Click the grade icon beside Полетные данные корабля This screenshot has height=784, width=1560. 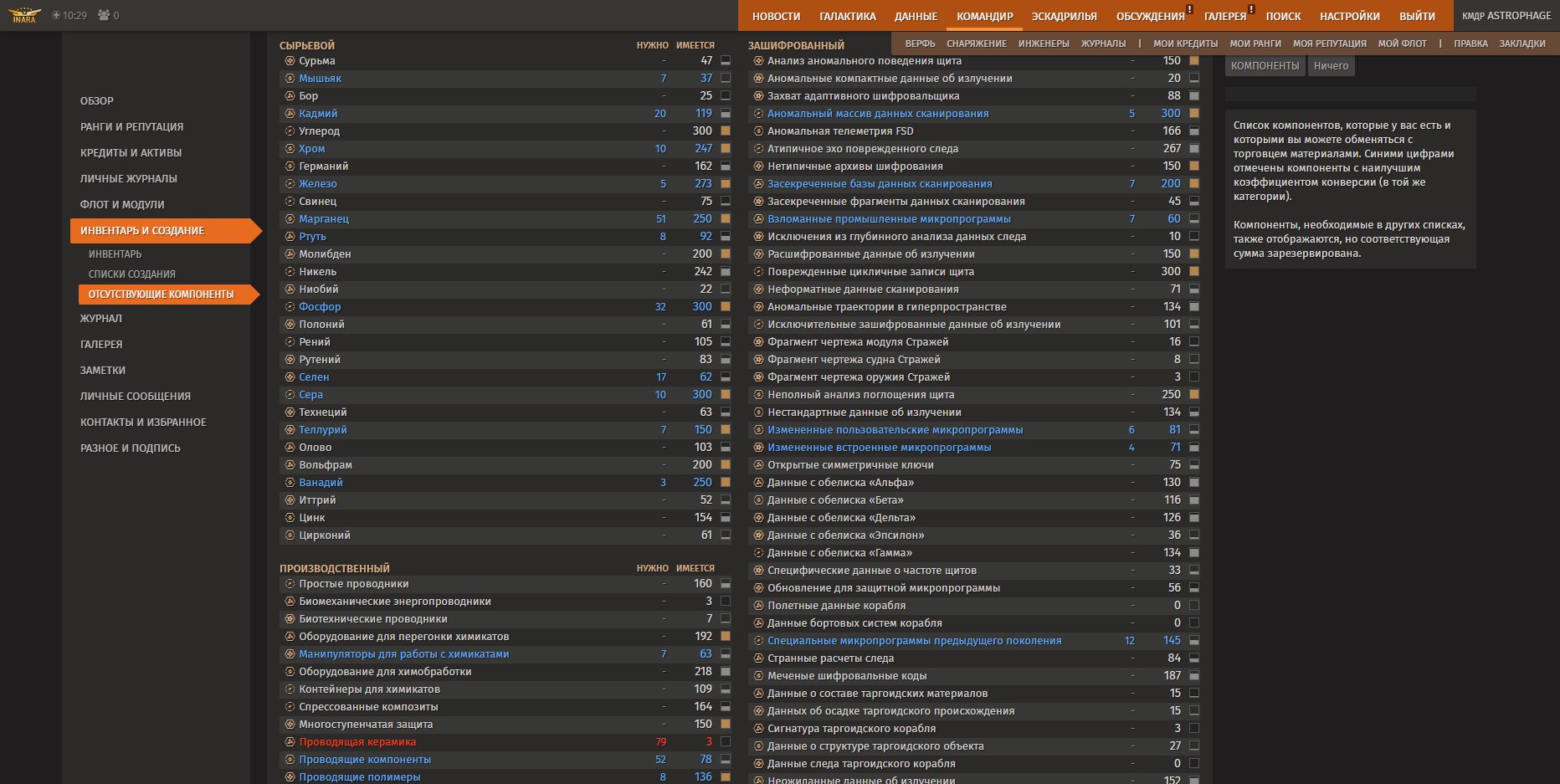point(758,606)
